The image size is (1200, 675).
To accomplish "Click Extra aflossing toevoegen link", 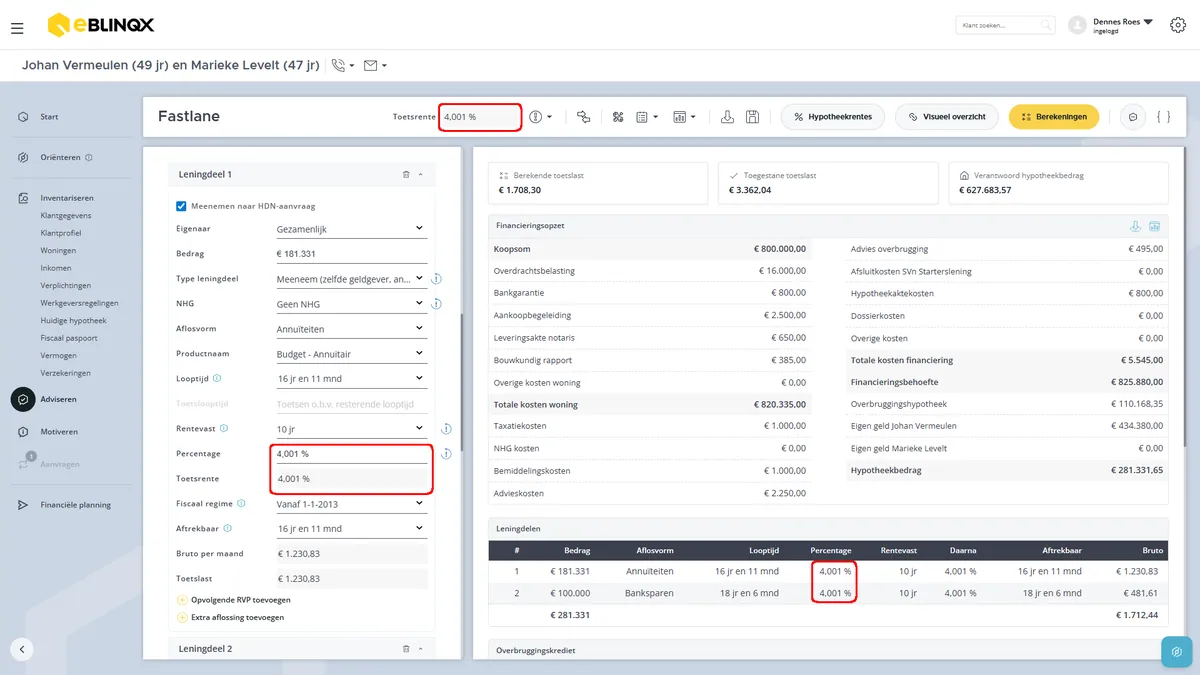I will click(237, 617).
